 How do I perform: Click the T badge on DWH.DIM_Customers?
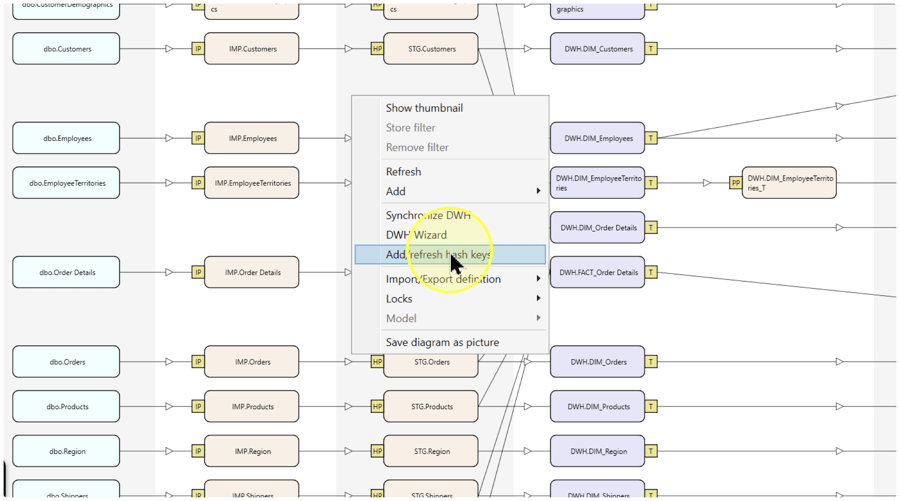tap(651, 49)
